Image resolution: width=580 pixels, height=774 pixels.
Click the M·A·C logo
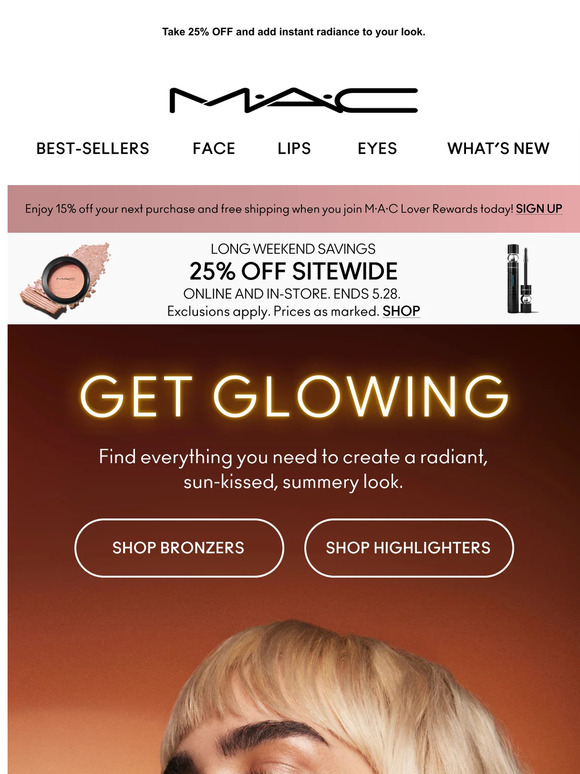[x=294, y=101]
